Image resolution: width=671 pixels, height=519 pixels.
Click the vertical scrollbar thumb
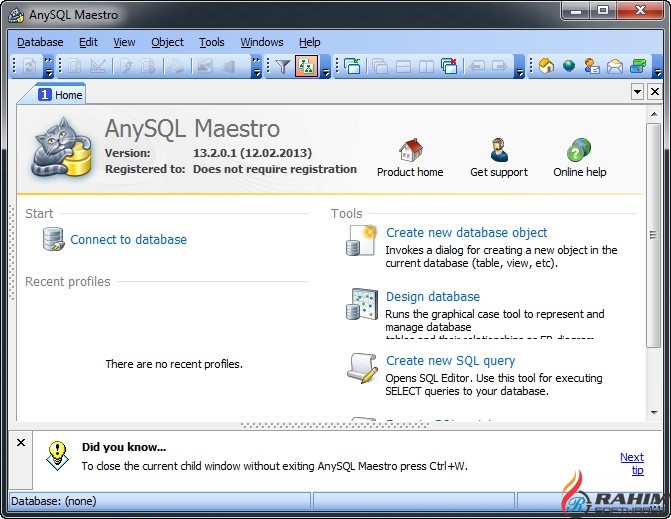pyautogui.click(x=653, y=235)
